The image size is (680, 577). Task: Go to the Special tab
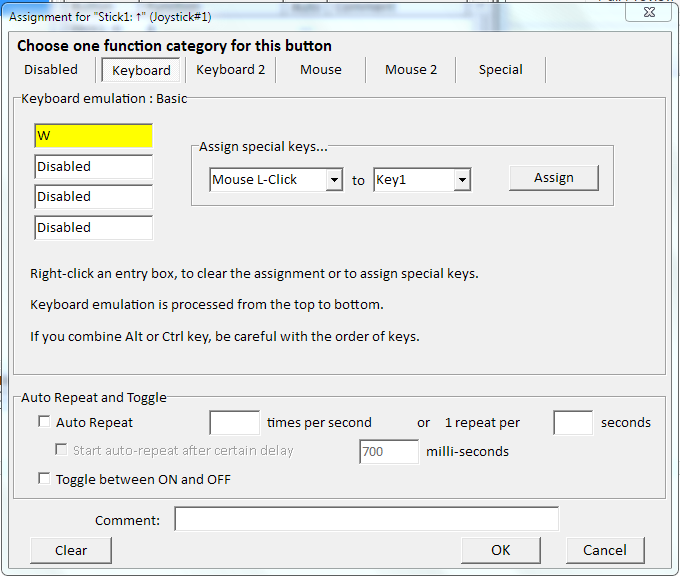(x=500, y=70)
